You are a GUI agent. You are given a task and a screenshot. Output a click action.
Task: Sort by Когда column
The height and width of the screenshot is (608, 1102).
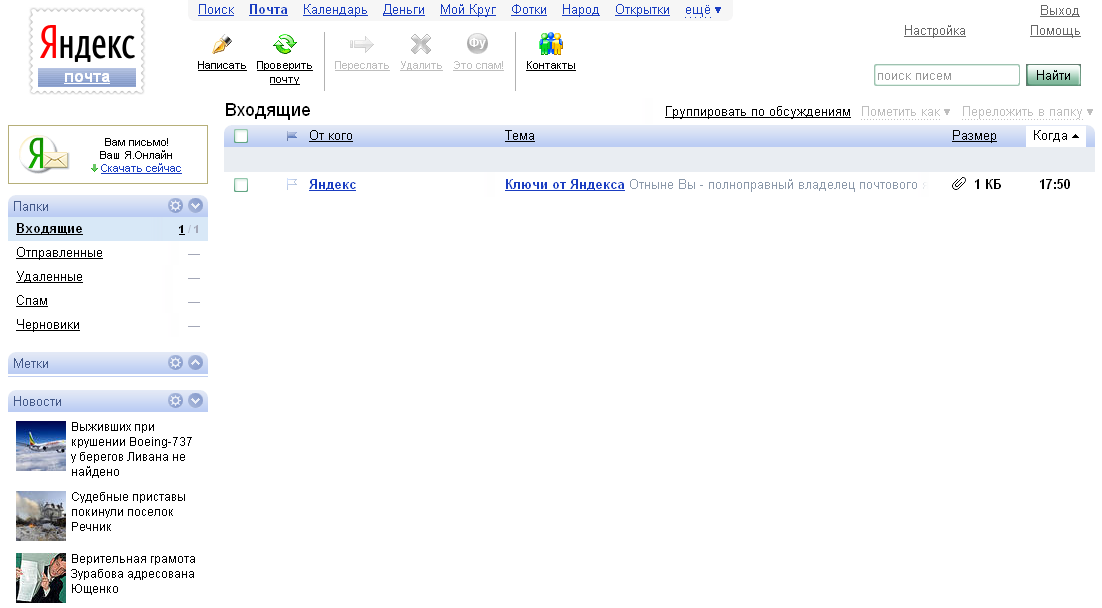(1056, 136)
